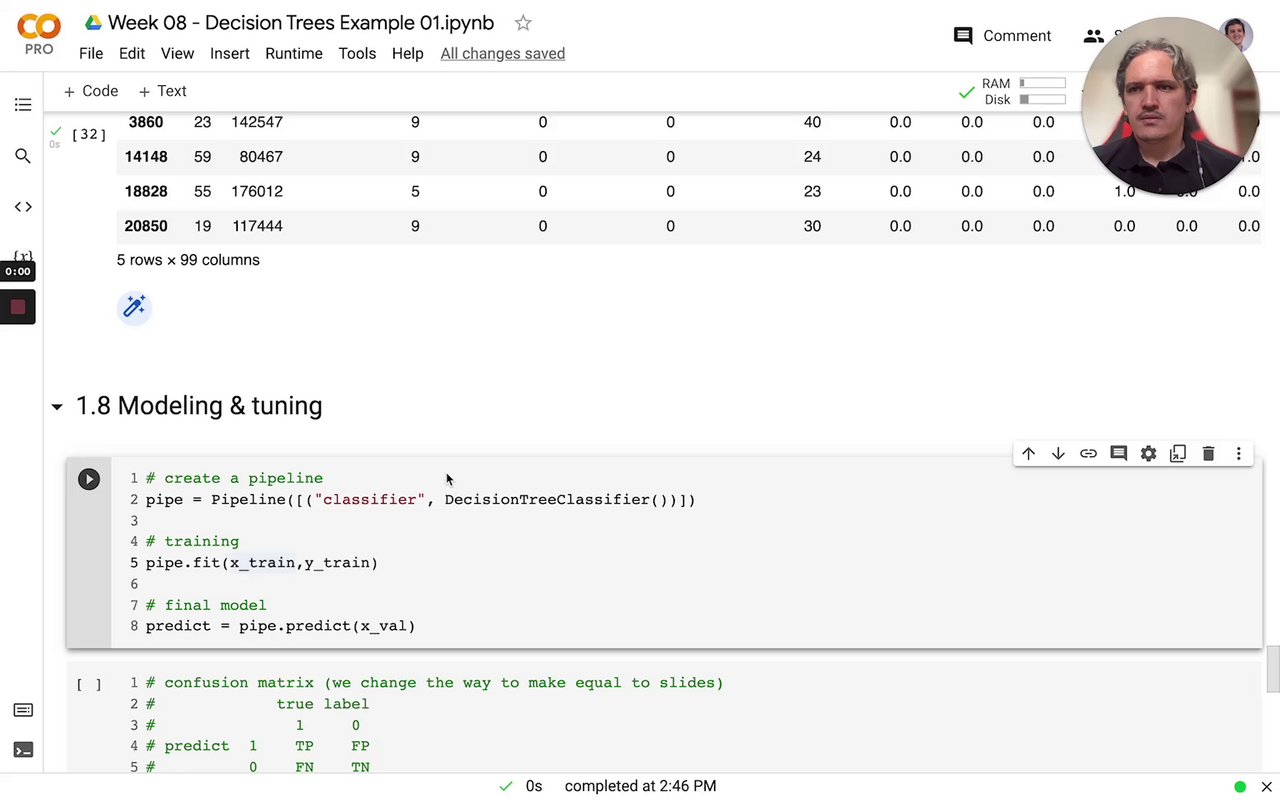Open the terminal panel icon
This screenshot has height=800, width=1280.
pyautogui.click(x=23, y=750)
